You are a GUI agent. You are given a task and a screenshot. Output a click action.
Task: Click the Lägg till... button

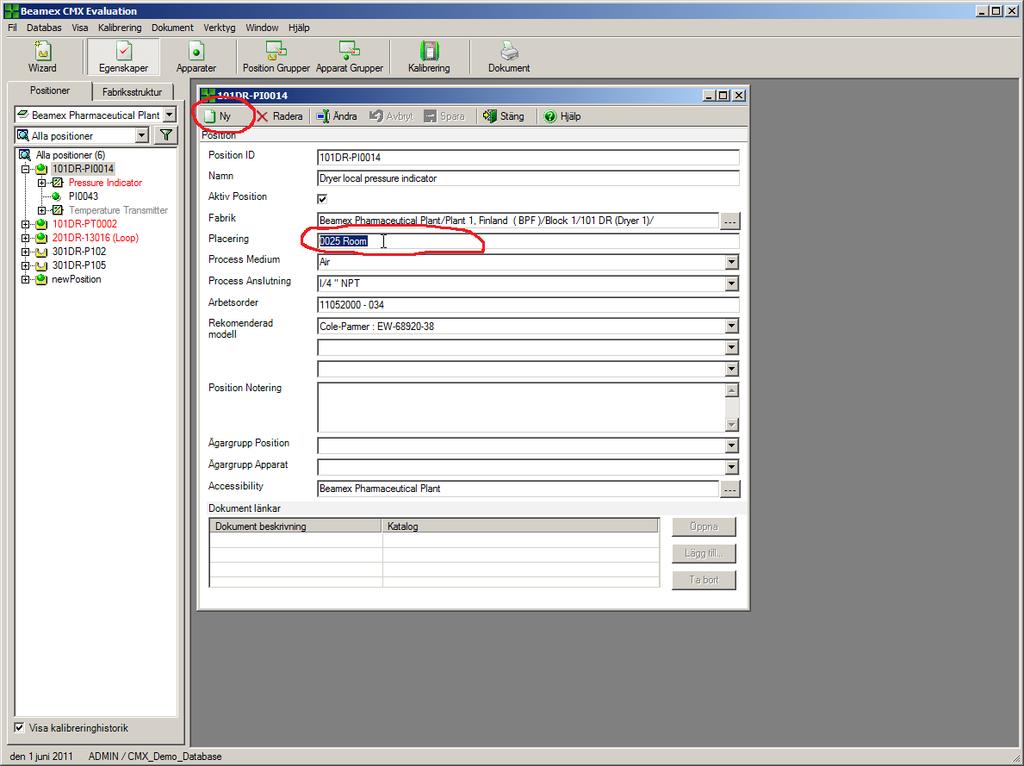click(x=704, y=553)
